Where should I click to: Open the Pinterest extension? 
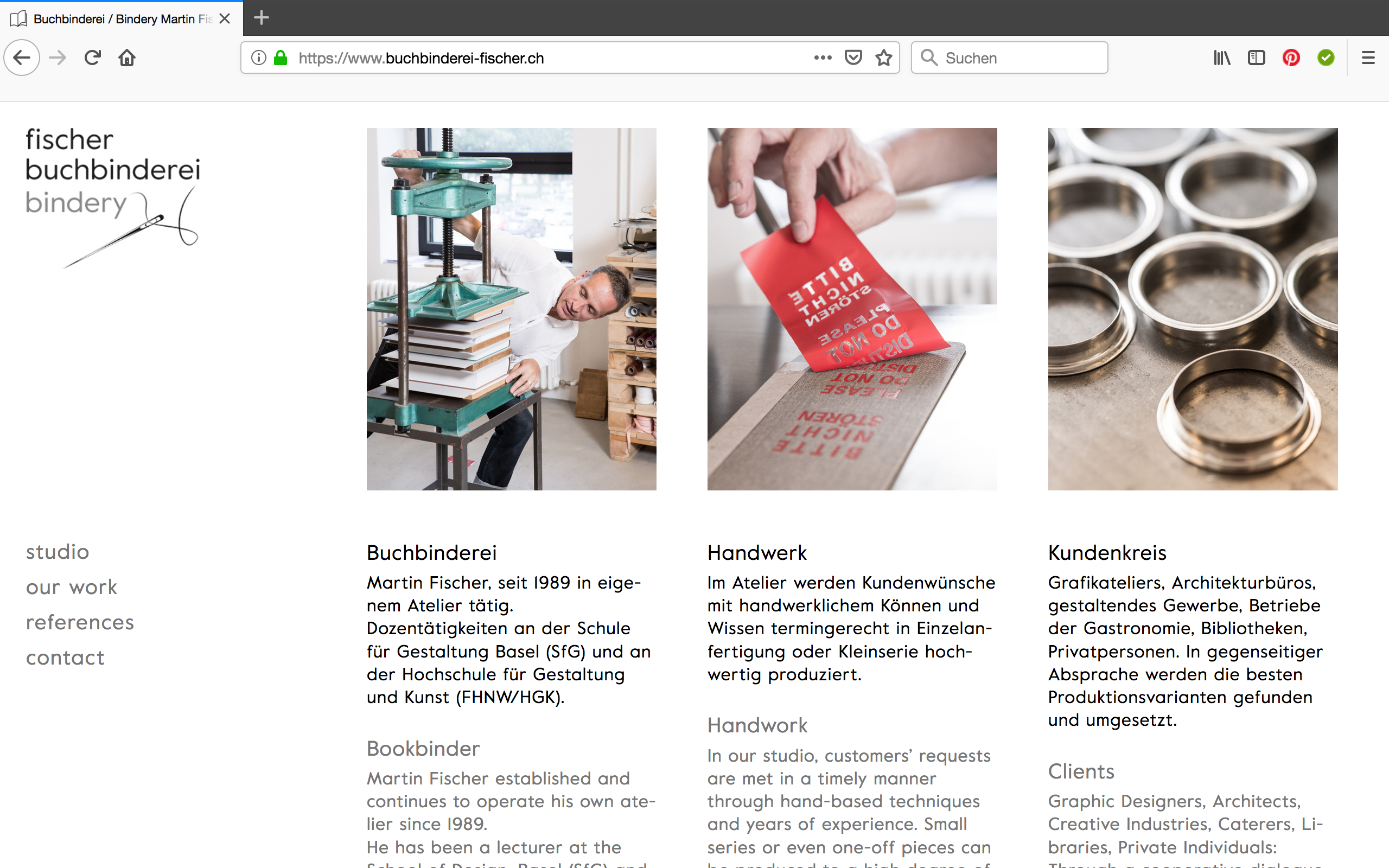1291,58
